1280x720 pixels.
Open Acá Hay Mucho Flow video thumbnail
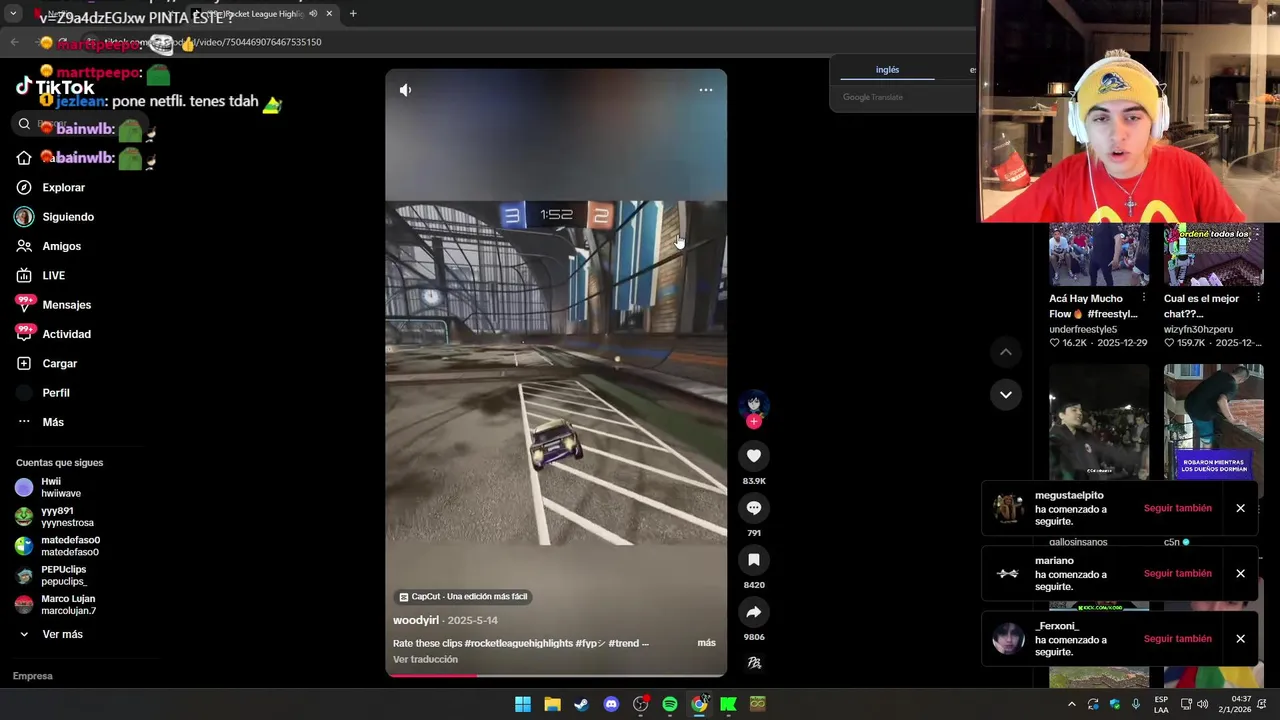click(1098, 255)
